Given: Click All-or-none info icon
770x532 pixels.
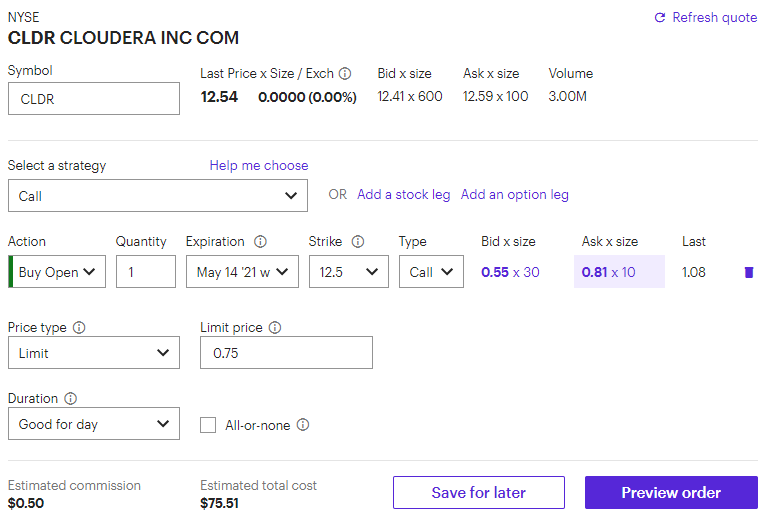Looking at the screenshot, I should click(303, 425).
